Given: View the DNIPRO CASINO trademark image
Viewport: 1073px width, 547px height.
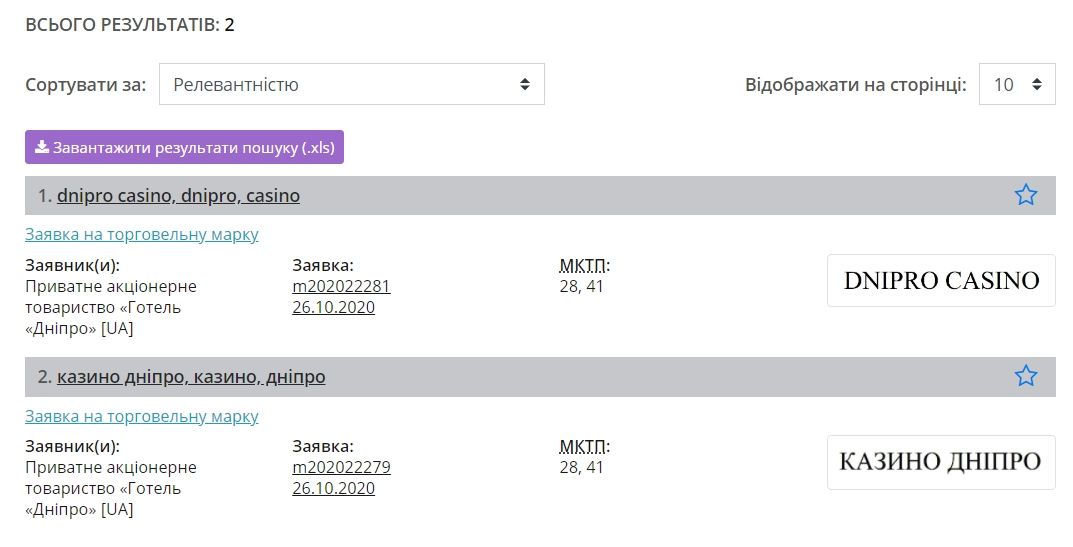Looking at the screenshot, I should tap(940, 281).
